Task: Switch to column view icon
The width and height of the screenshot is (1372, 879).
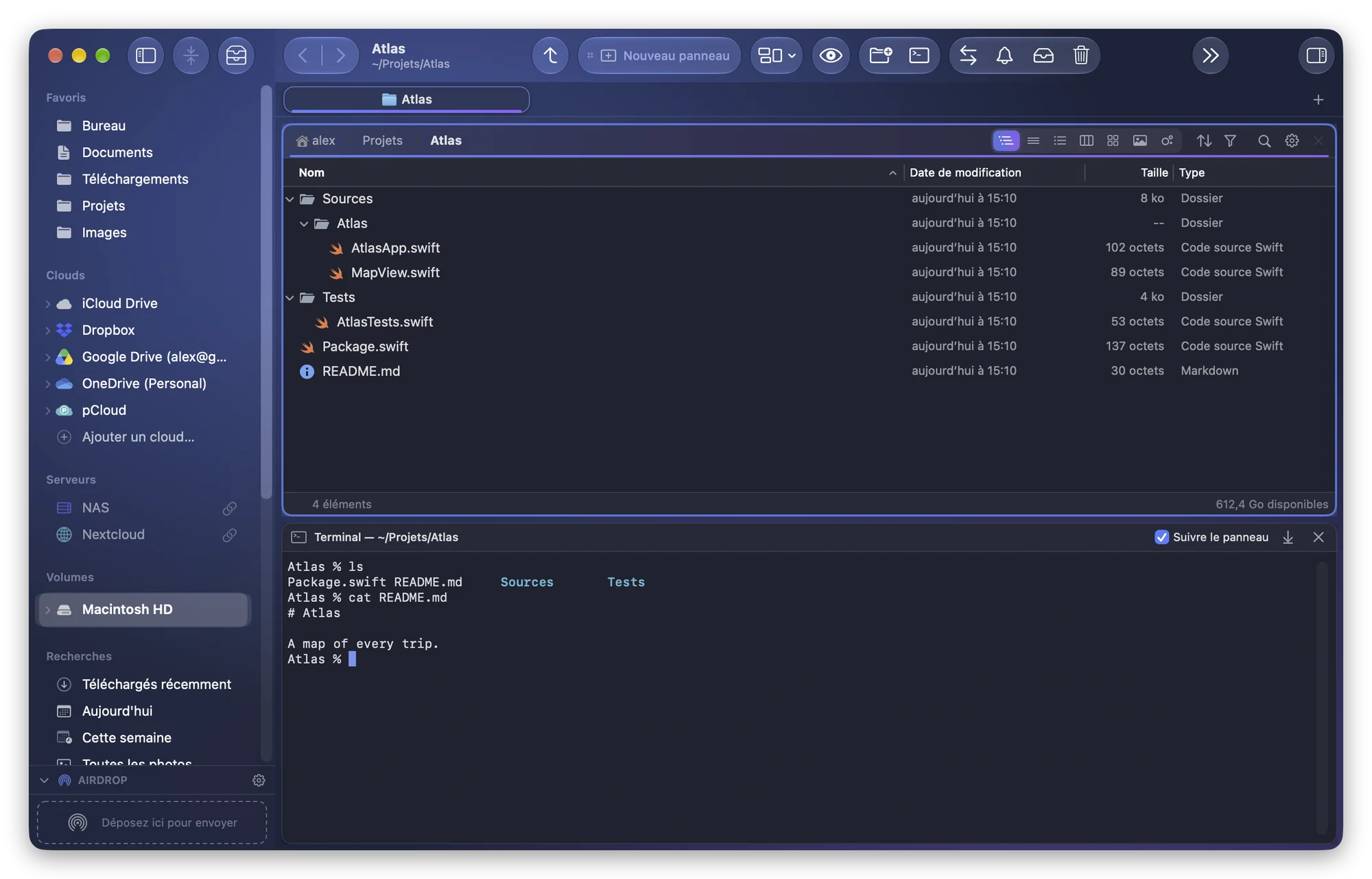Action: (x=1087, y=141)
